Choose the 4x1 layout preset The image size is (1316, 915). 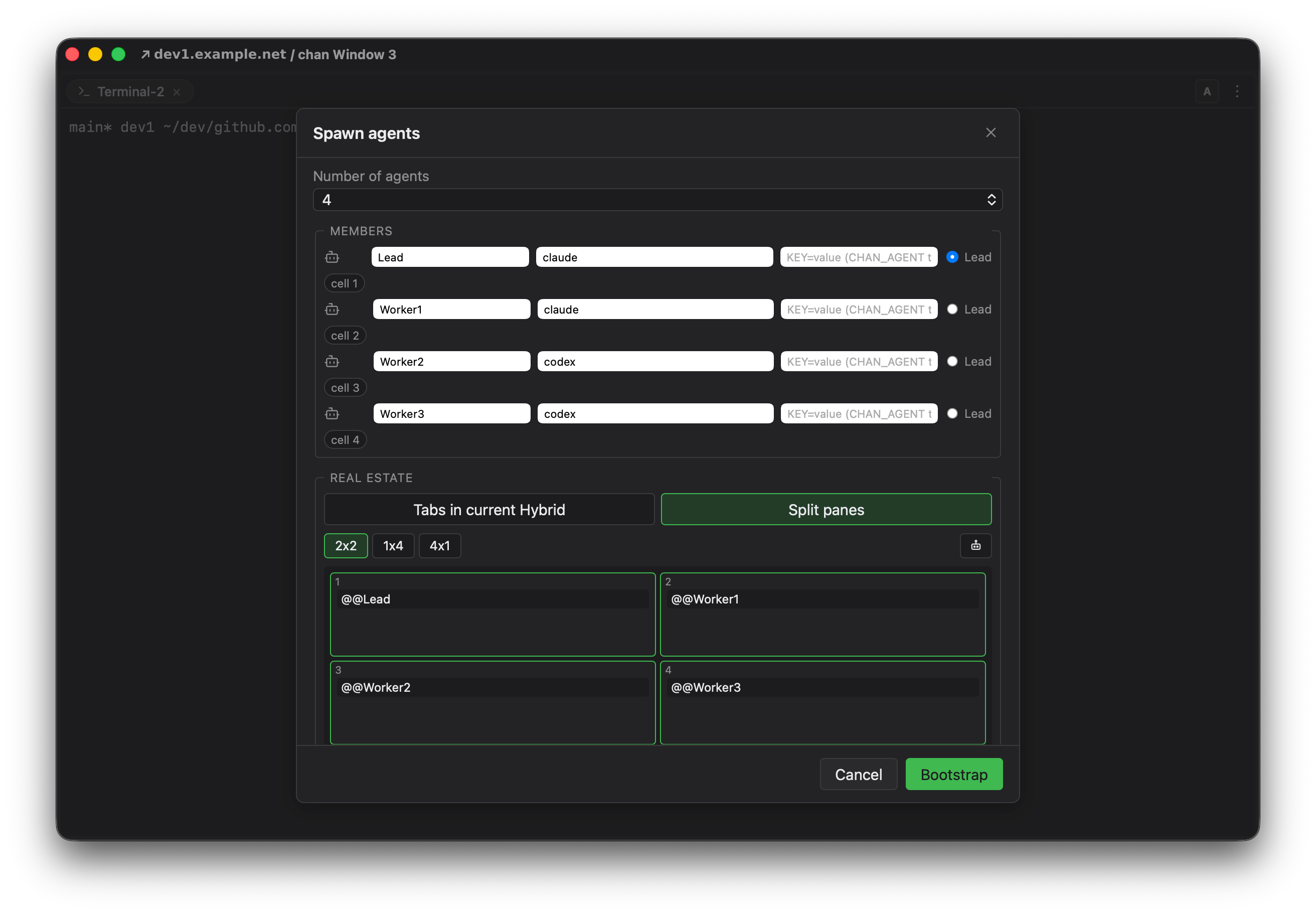pyautogui.click(x=440, y=546)
